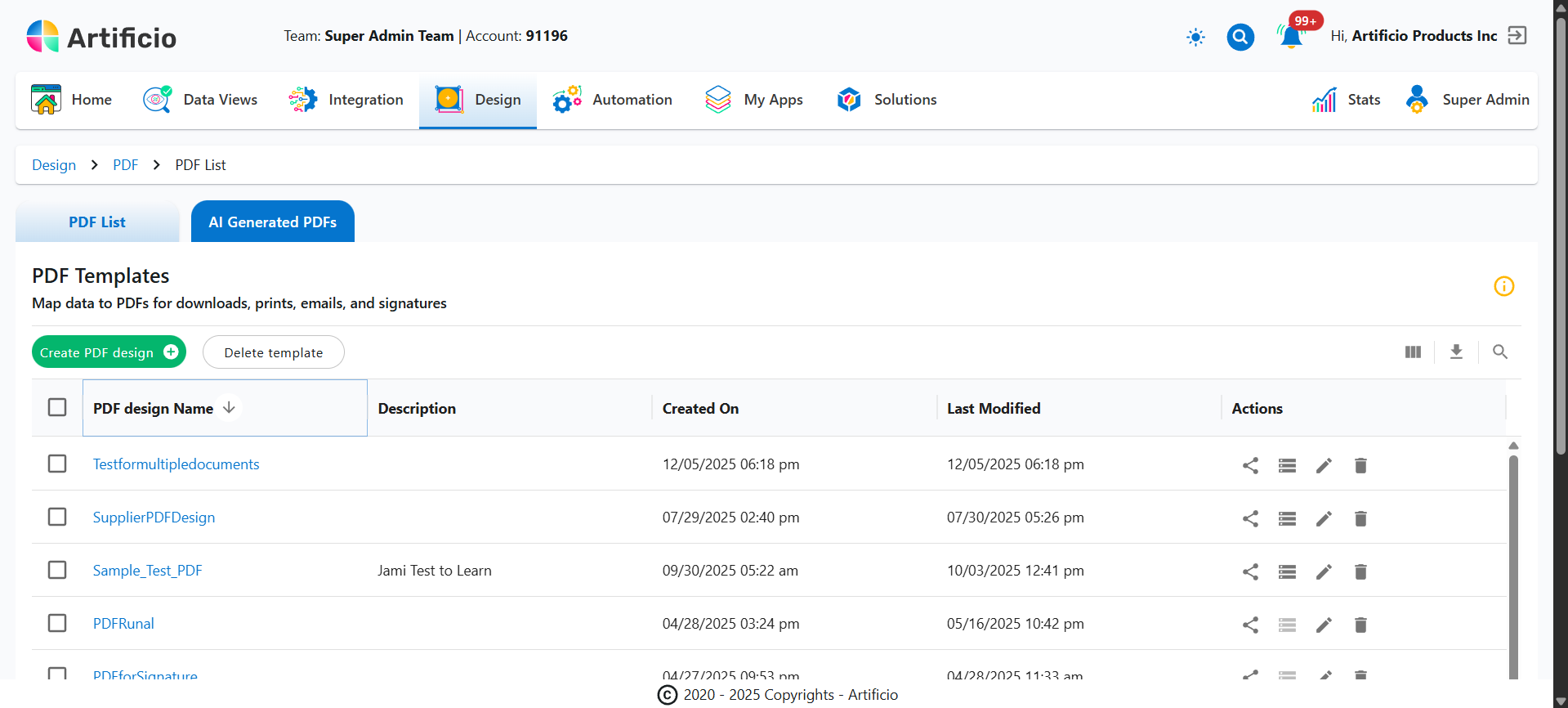The height and width of the screenshot is (708, 1568).
Task: Select the Testformultipledocuments row checkbox
Action: click(57, 464)
